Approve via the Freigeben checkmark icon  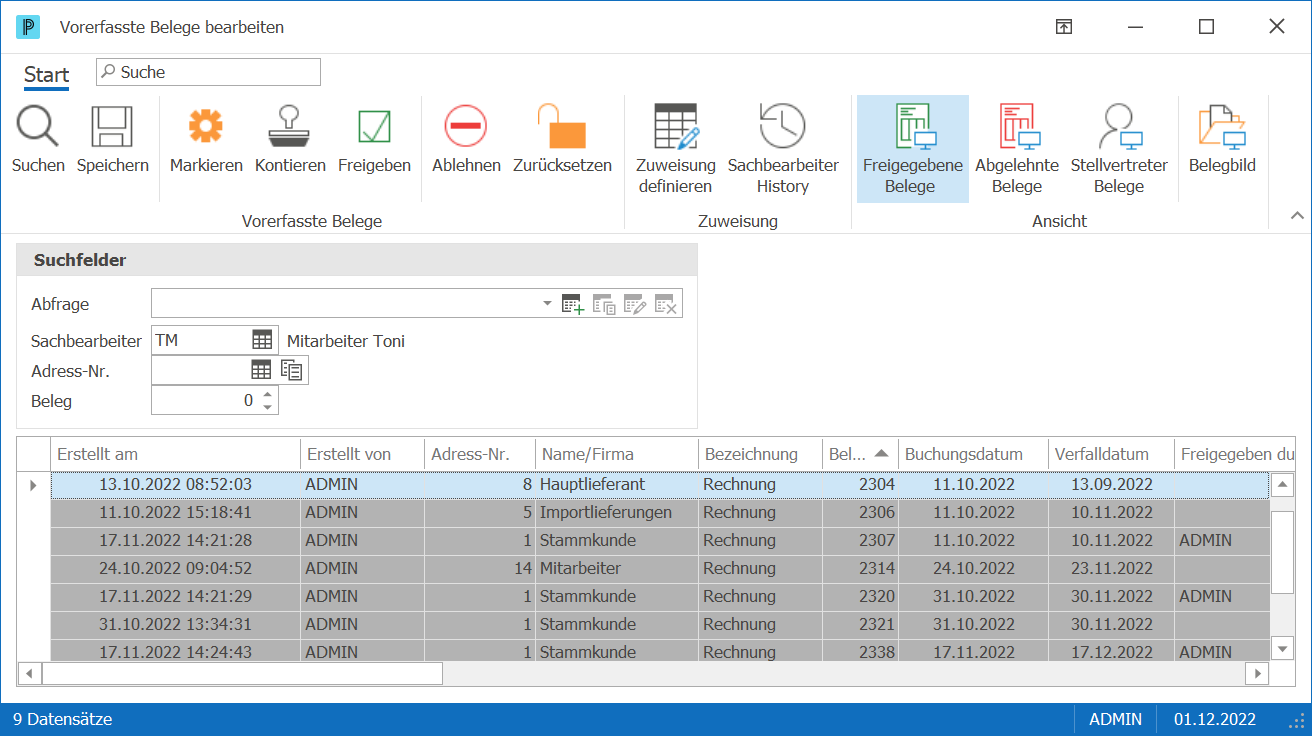(374, 127)
